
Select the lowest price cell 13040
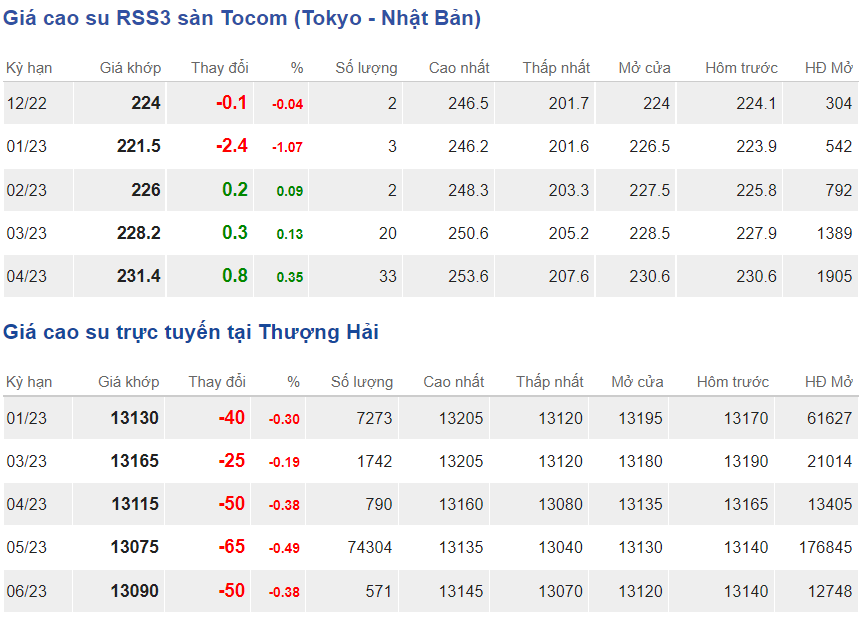pos(561,548)
